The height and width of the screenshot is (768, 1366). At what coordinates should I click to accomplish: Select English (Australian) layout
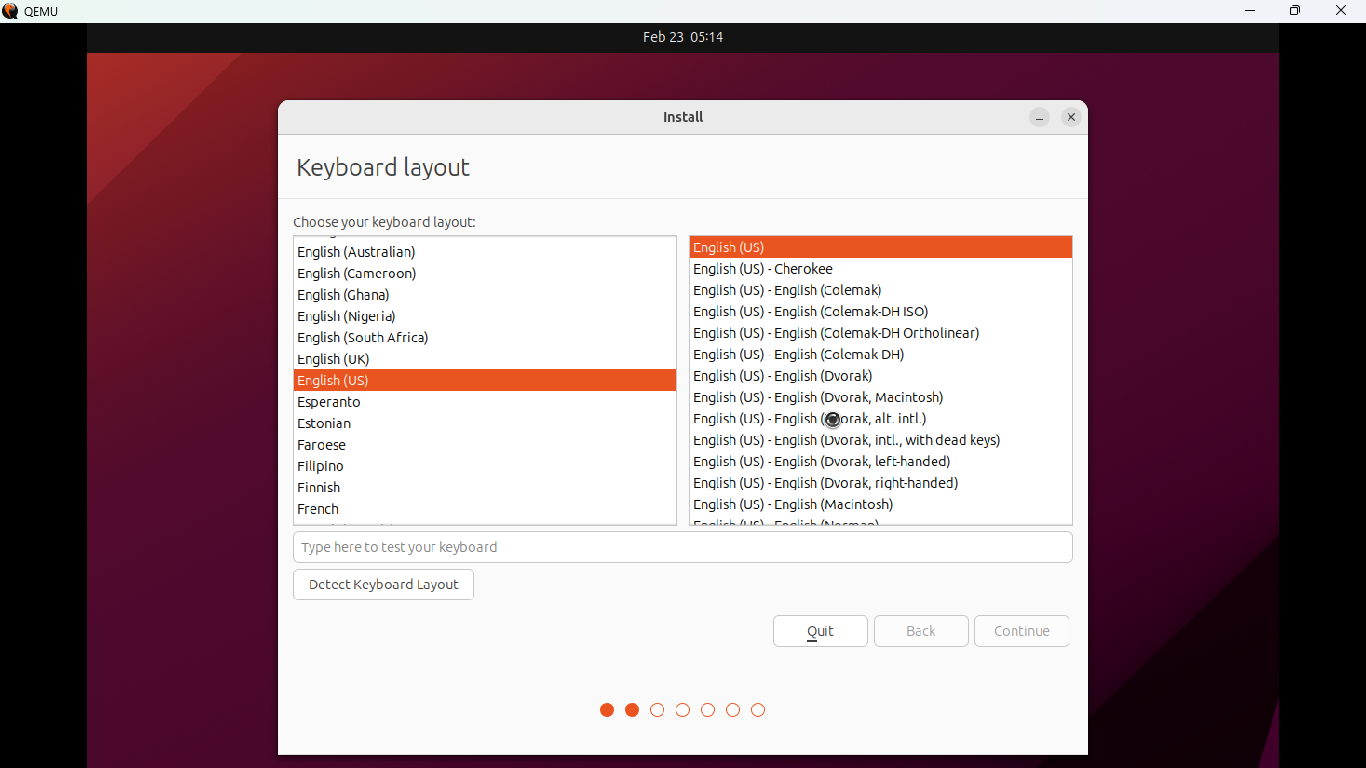click(x=485, y=252)
